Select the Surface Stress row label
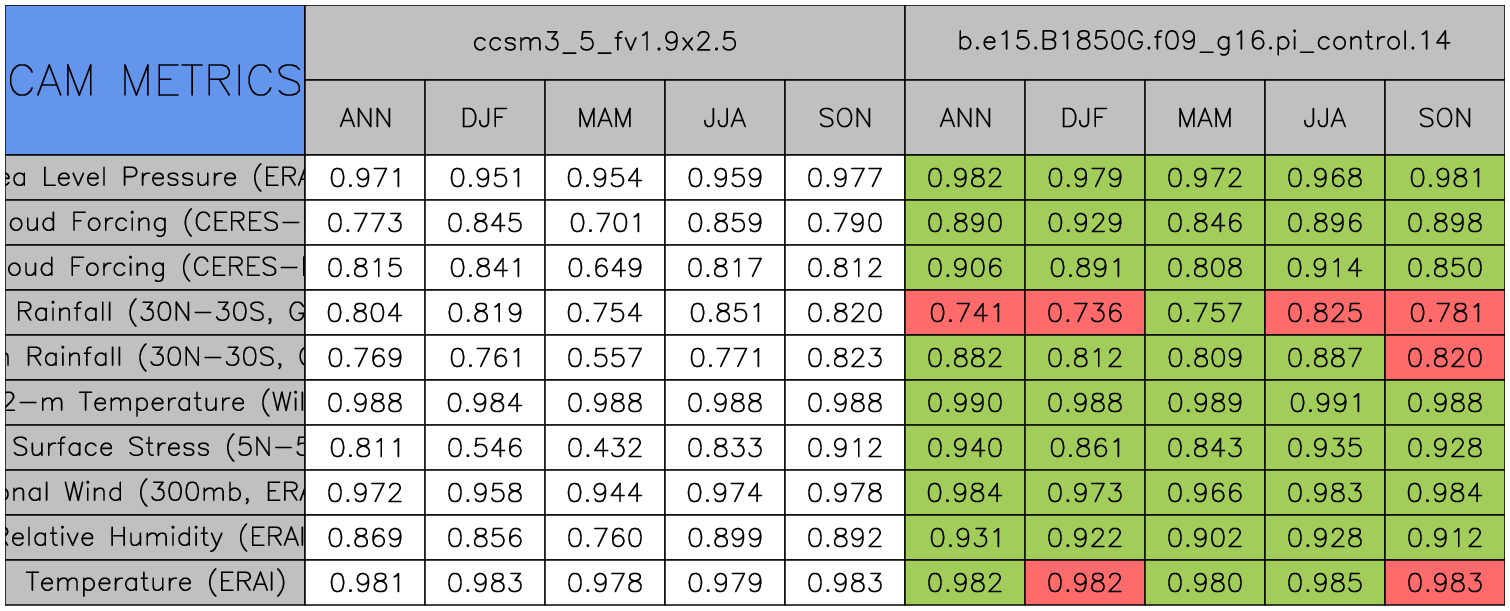1510x611 pixels. click(x=155, y=448)
